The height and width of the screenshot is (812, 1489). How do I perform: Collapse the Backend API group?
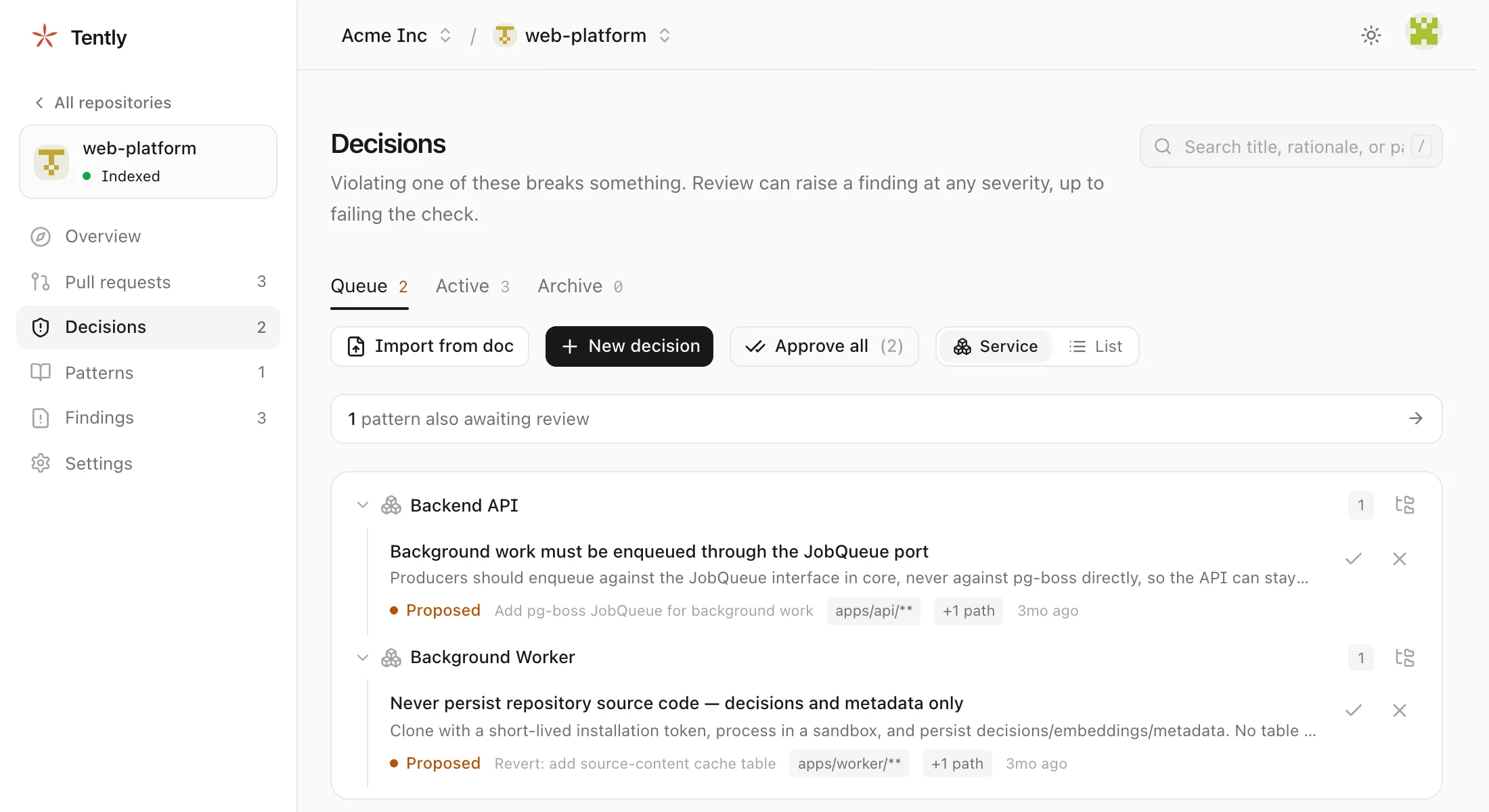(363, 505)
